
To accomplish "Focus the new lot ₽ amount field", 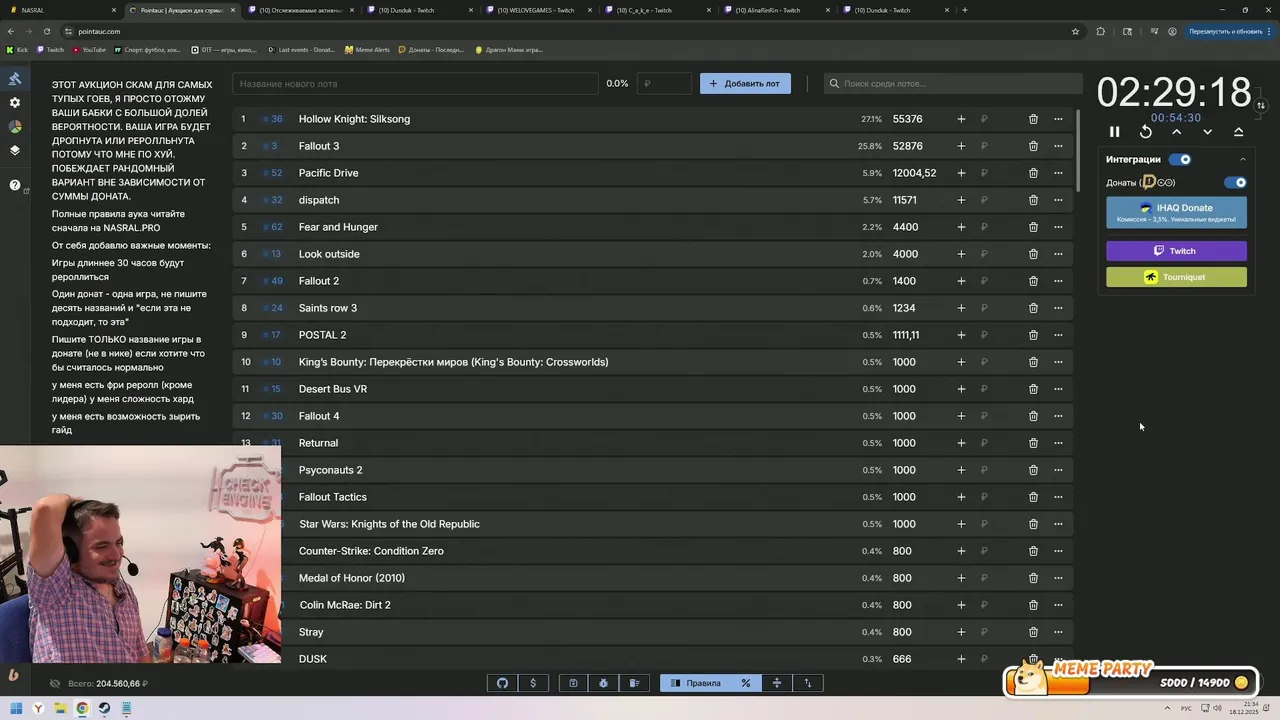I will click(665, 83).
